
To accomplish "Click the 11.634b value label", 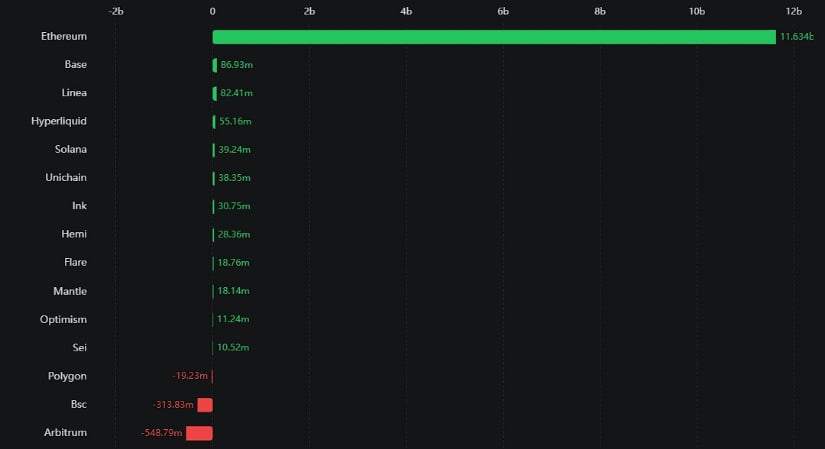I will click(797, 37).
